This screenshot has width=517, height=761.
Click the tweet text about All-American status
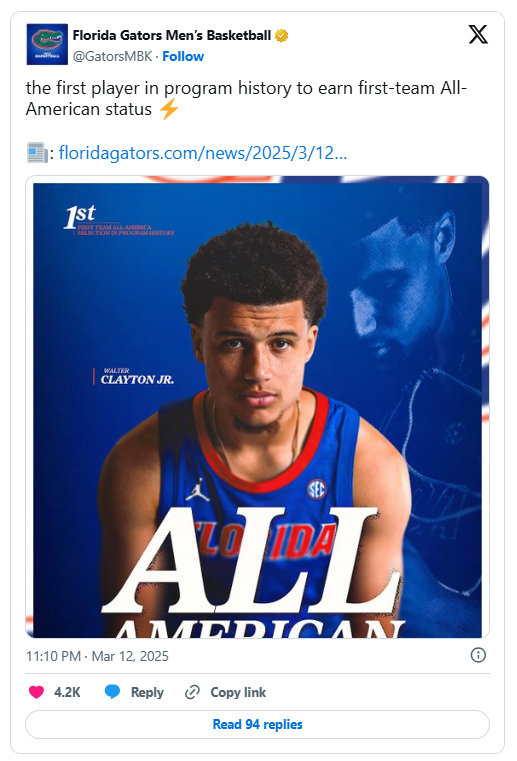tap(246, 99)
